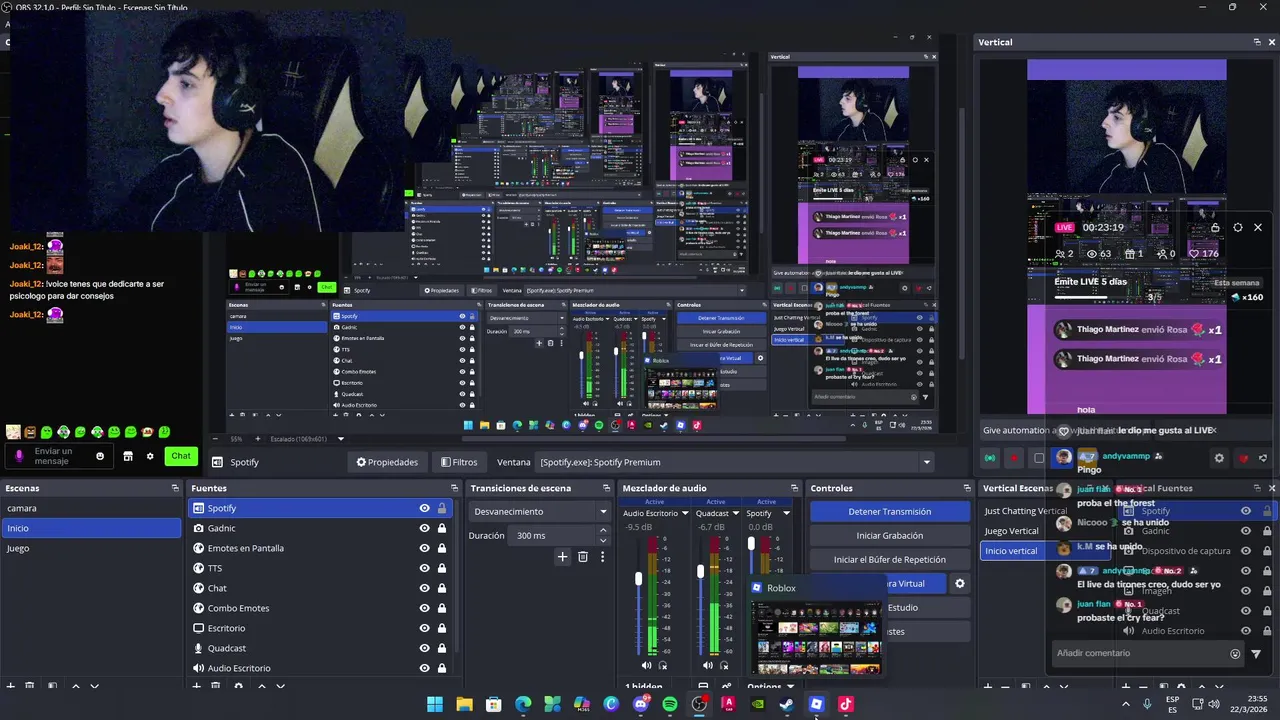
Task: Increase transition duration with up arrow
Action: click(x=603, y=532)
